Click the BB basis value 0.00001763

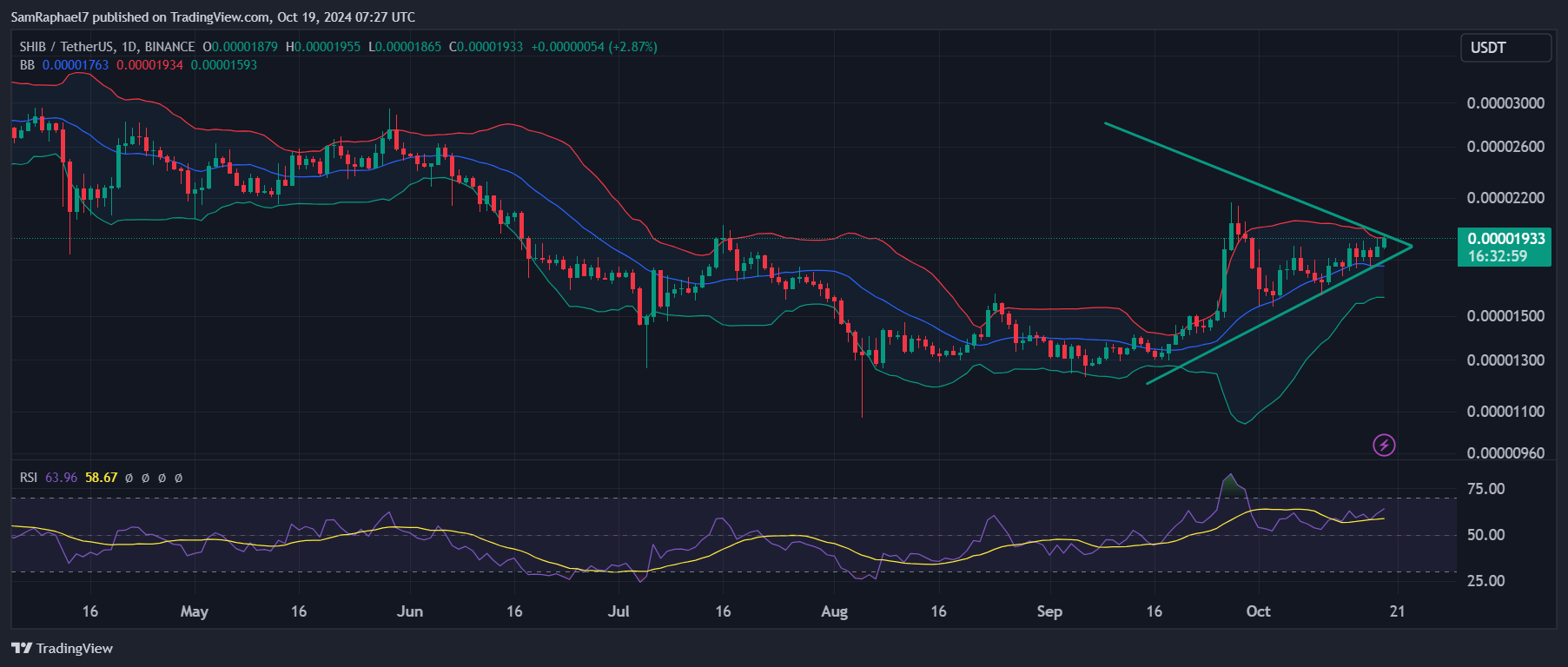click(76, 65)
